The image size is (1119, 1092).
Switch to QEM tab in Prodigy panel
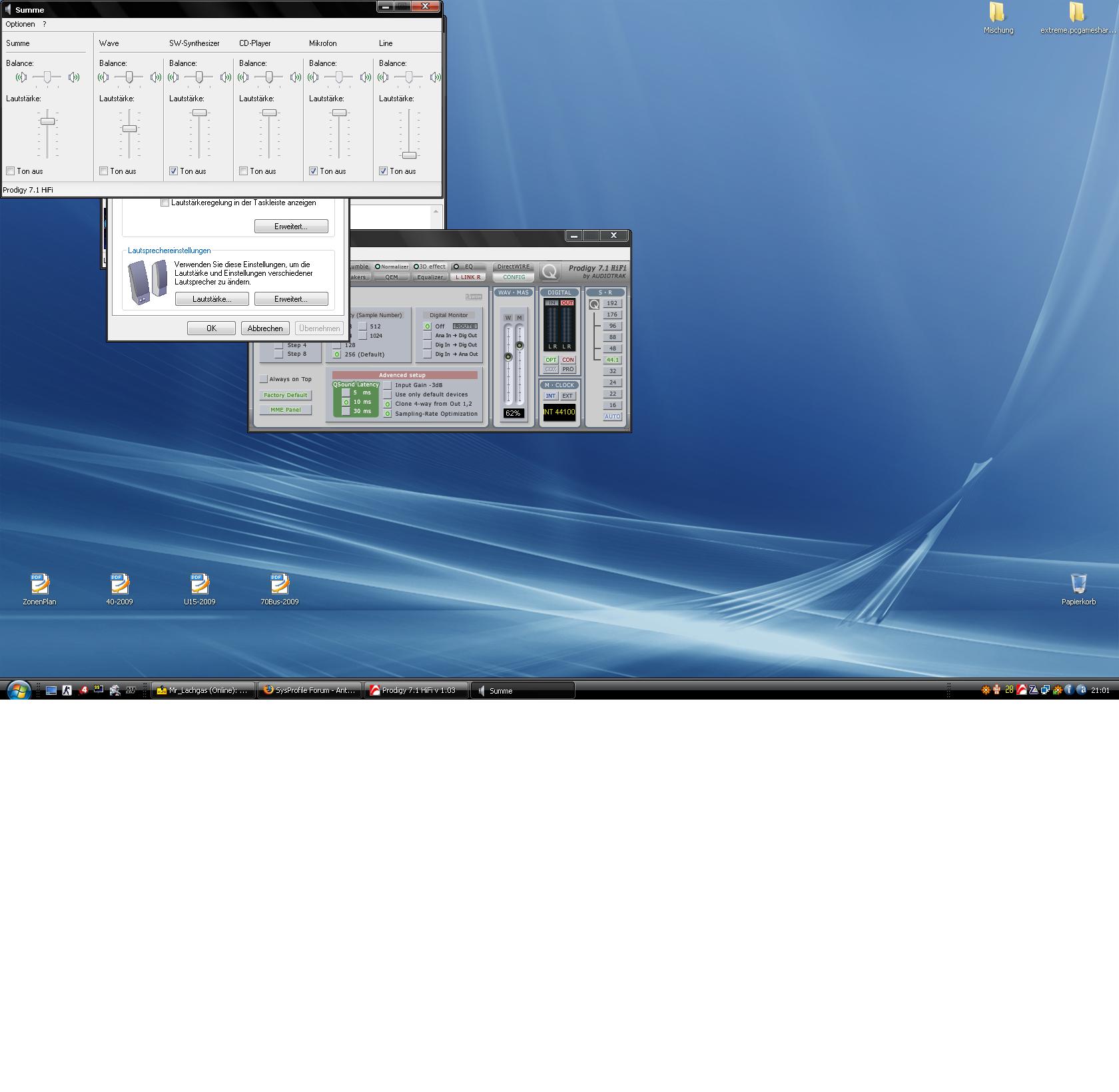click(392, 277)
